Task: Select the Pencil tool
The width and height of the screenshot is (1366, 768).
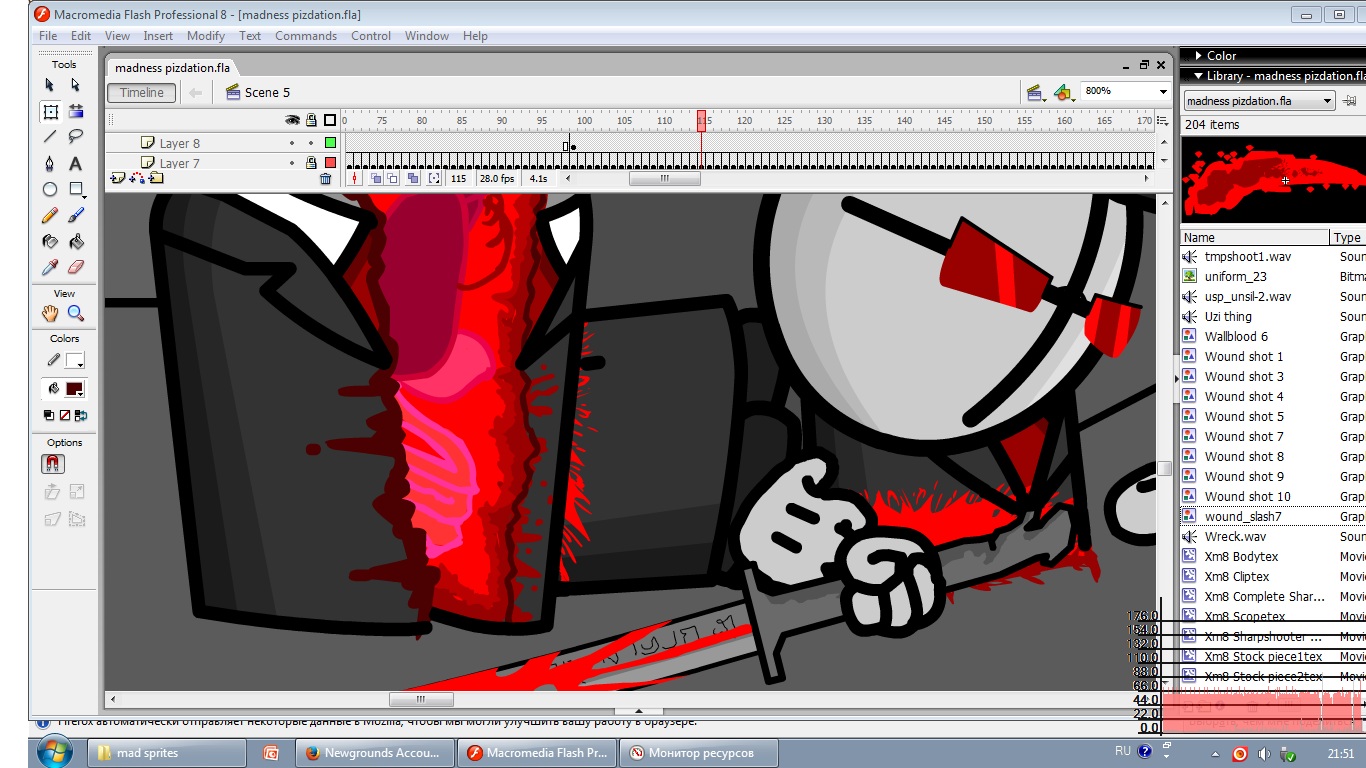Action: click(50, 215)
